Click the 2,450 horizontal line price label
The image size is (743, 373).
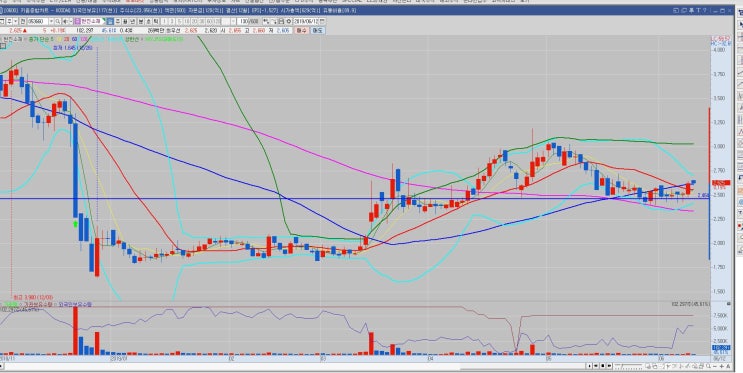(x=704, y=195)
